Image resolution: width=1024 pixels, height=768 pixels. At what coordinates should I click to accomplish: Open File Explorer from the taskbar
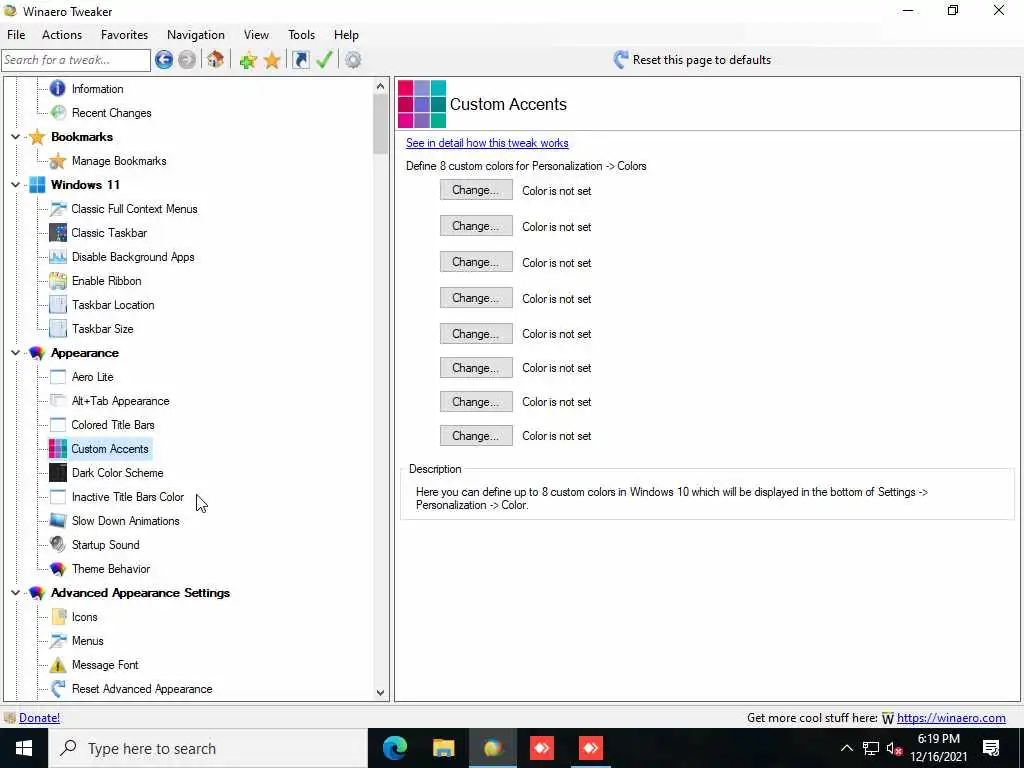pyautogui.click(x=443, y=748)
